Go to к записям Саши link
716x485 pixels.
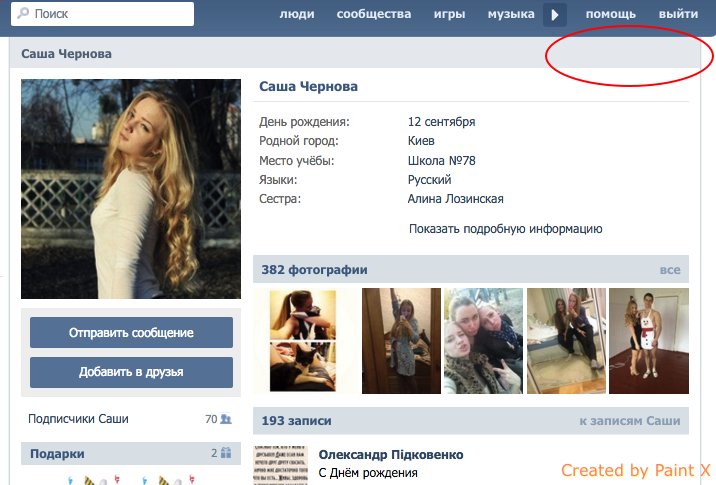pos(630,421)
